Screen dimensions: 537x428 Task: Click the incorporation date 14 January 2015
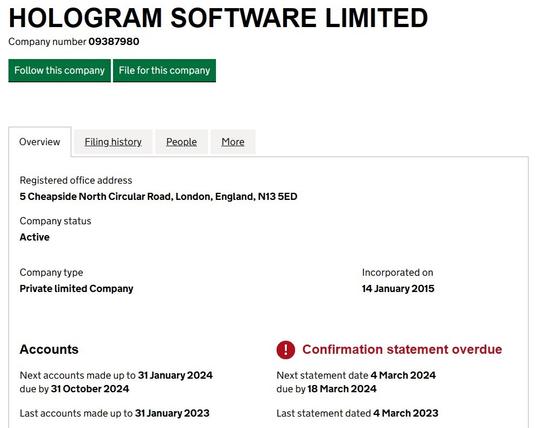coord(398,289)
